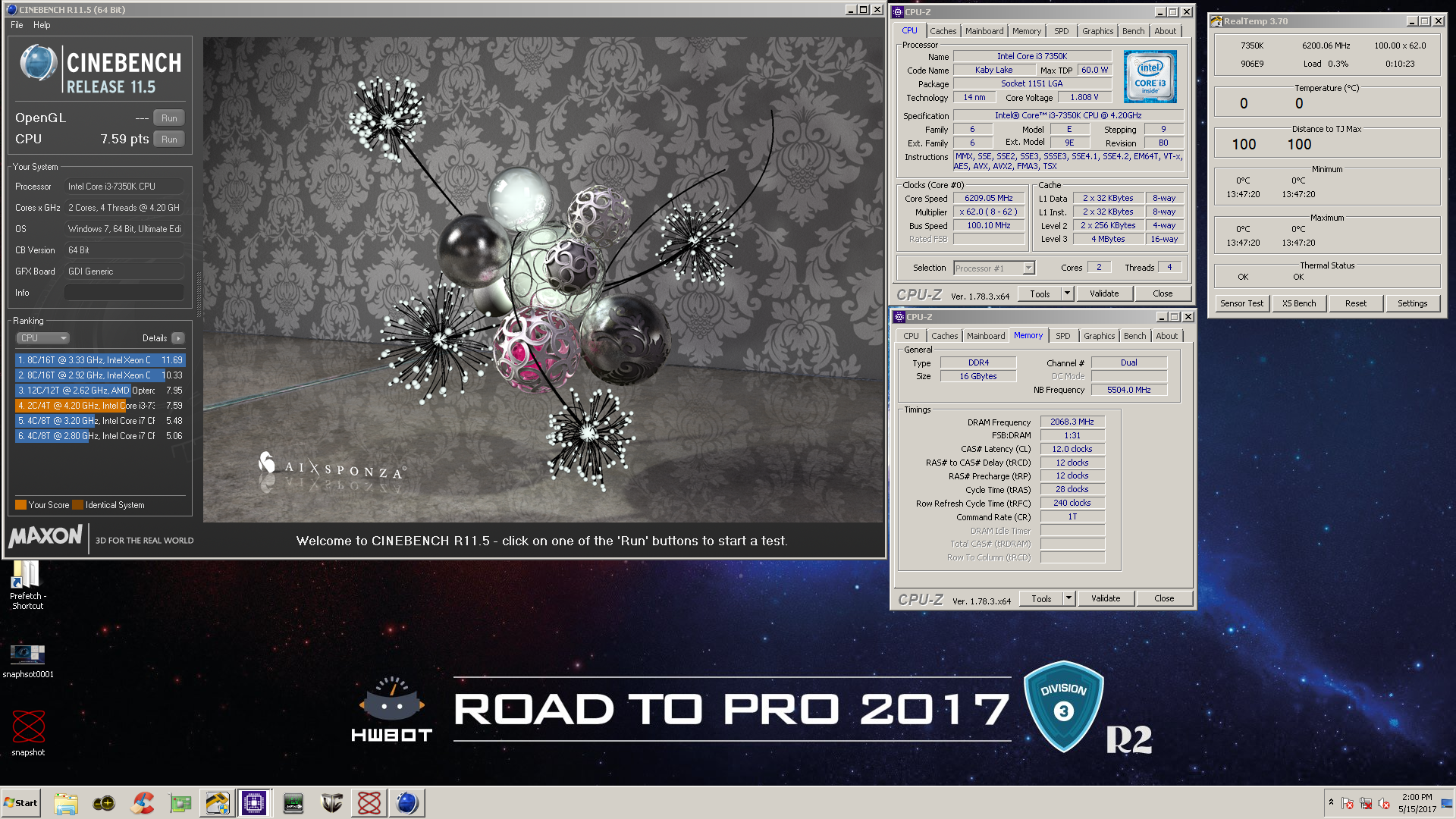The image size is (1456, 819).
Task: Open Cinebench Help menu
Action: 42,25
